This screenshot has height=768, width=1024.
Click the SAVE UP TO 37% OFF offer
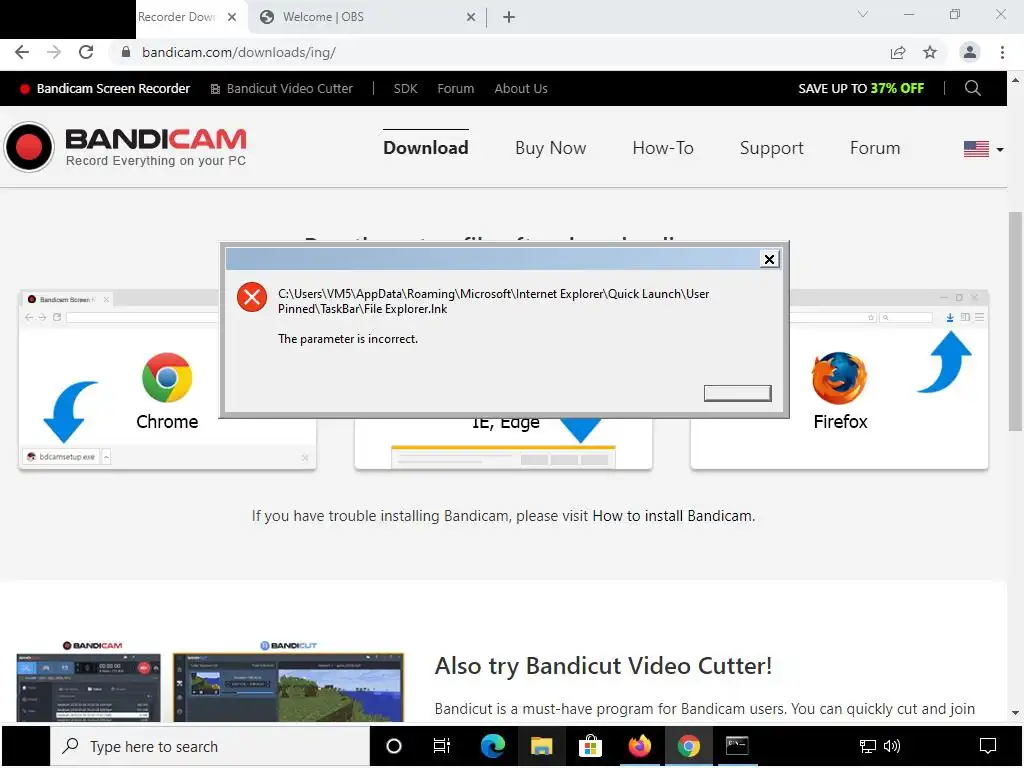861,88
